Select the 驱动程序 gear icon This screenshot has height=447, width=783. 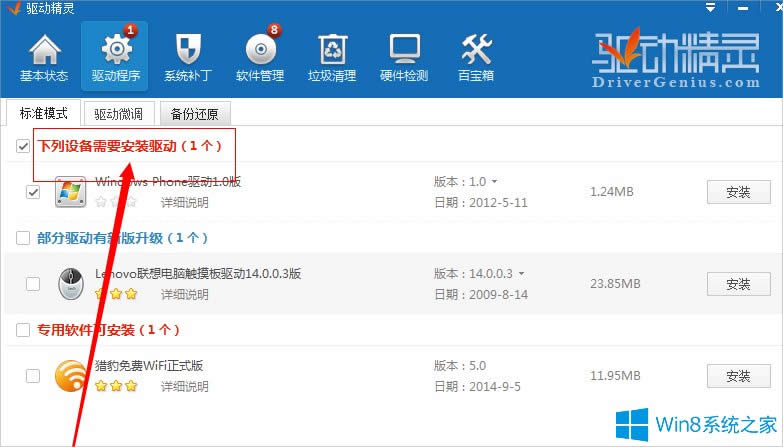(x=116, y=48)
